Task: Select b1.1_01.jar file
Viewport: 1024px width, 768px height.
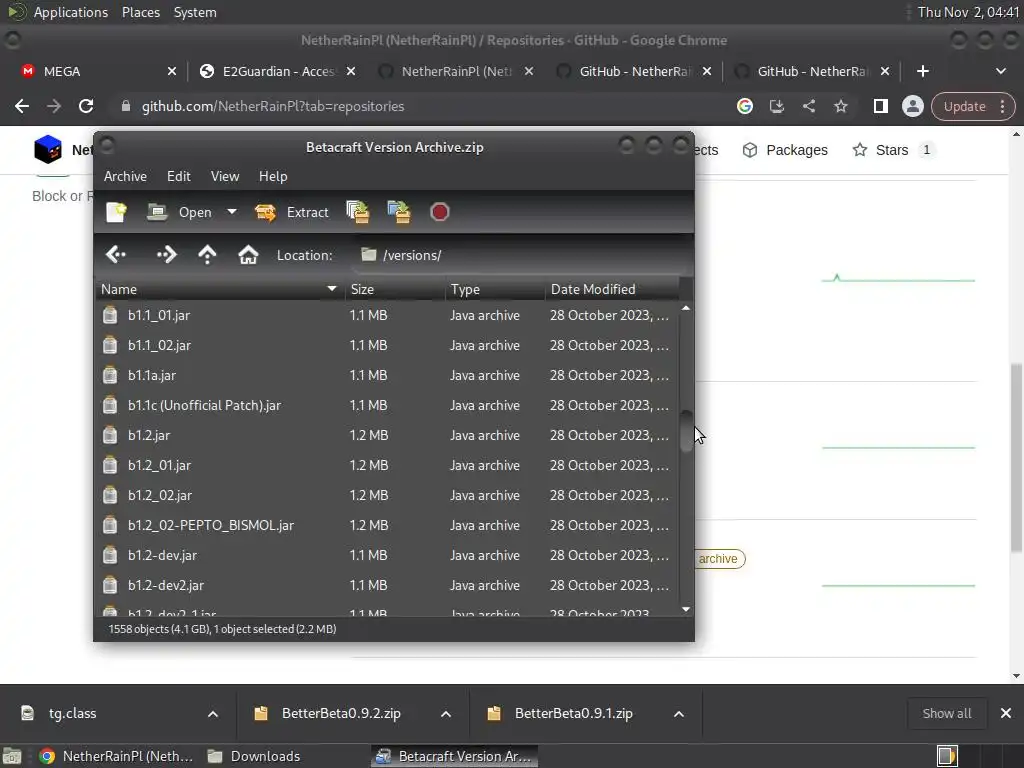Action: [388, 315]
